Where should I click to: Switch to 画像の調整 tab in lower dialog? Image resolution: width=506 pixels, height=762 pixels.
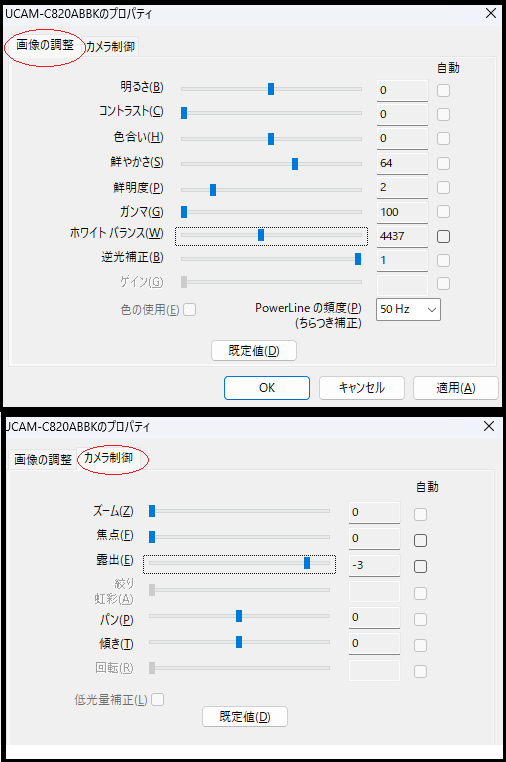[43, 460]
